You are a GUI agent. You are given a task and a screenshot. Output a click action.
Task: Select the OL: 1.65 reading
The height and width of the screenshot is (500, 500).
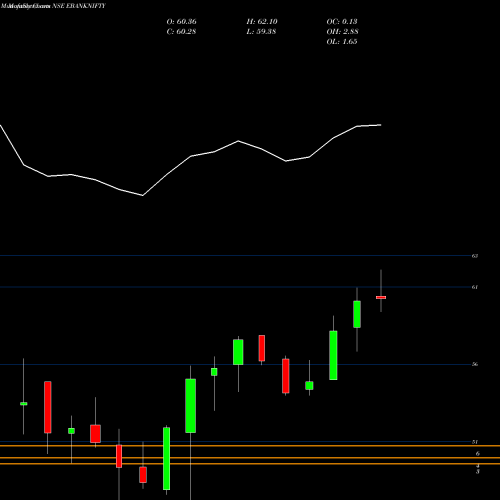tap(342, 41)
